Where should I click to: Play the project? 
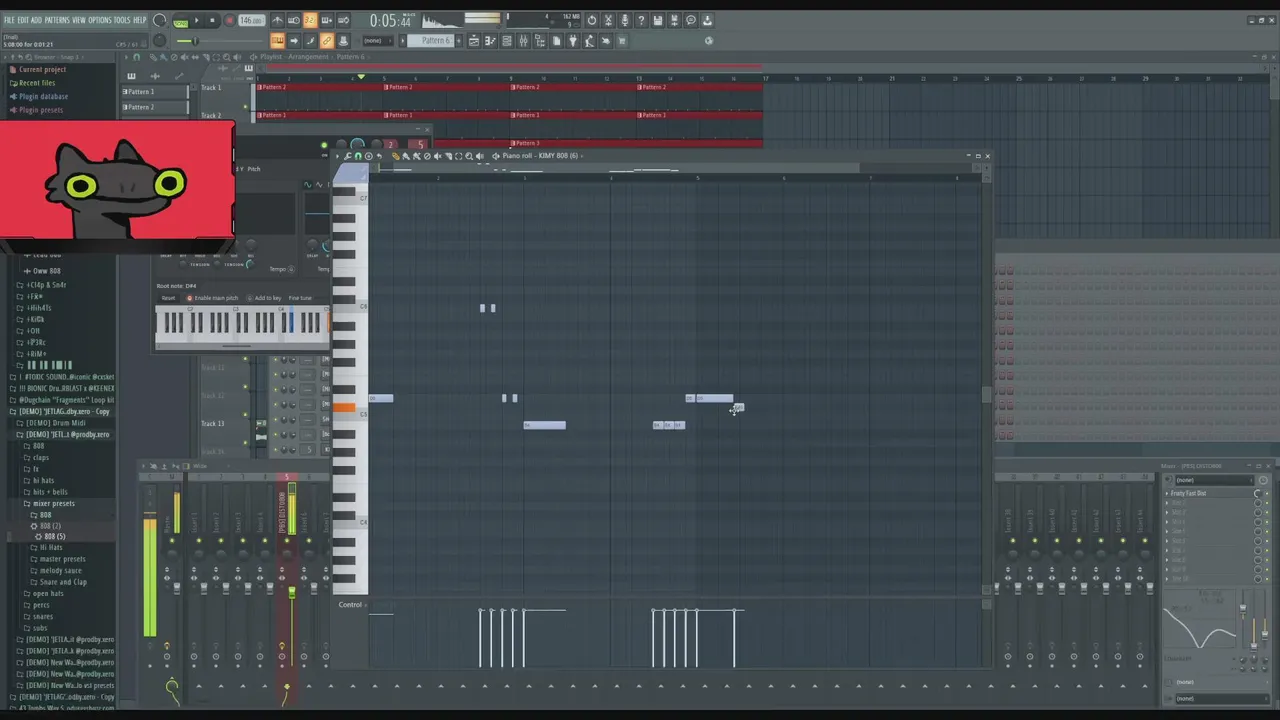pyautogui.click(x=197, y=20)
